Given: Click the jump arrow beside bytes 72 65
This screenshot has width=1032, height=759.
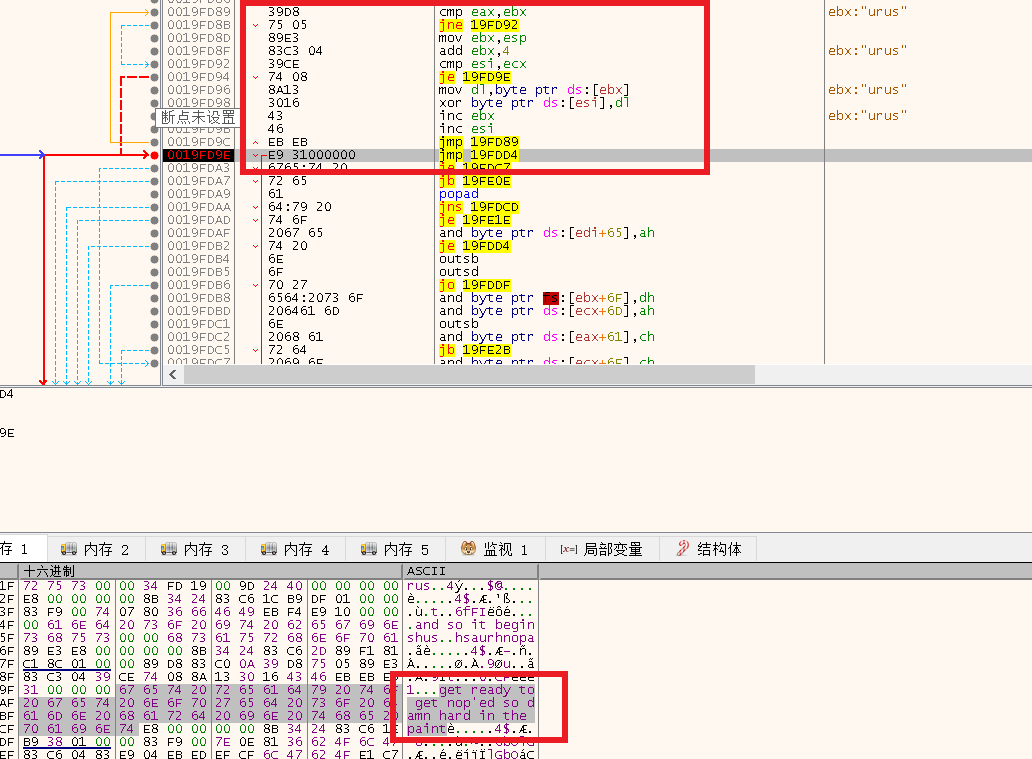Looking at the screenshot, I should point(255,181).
